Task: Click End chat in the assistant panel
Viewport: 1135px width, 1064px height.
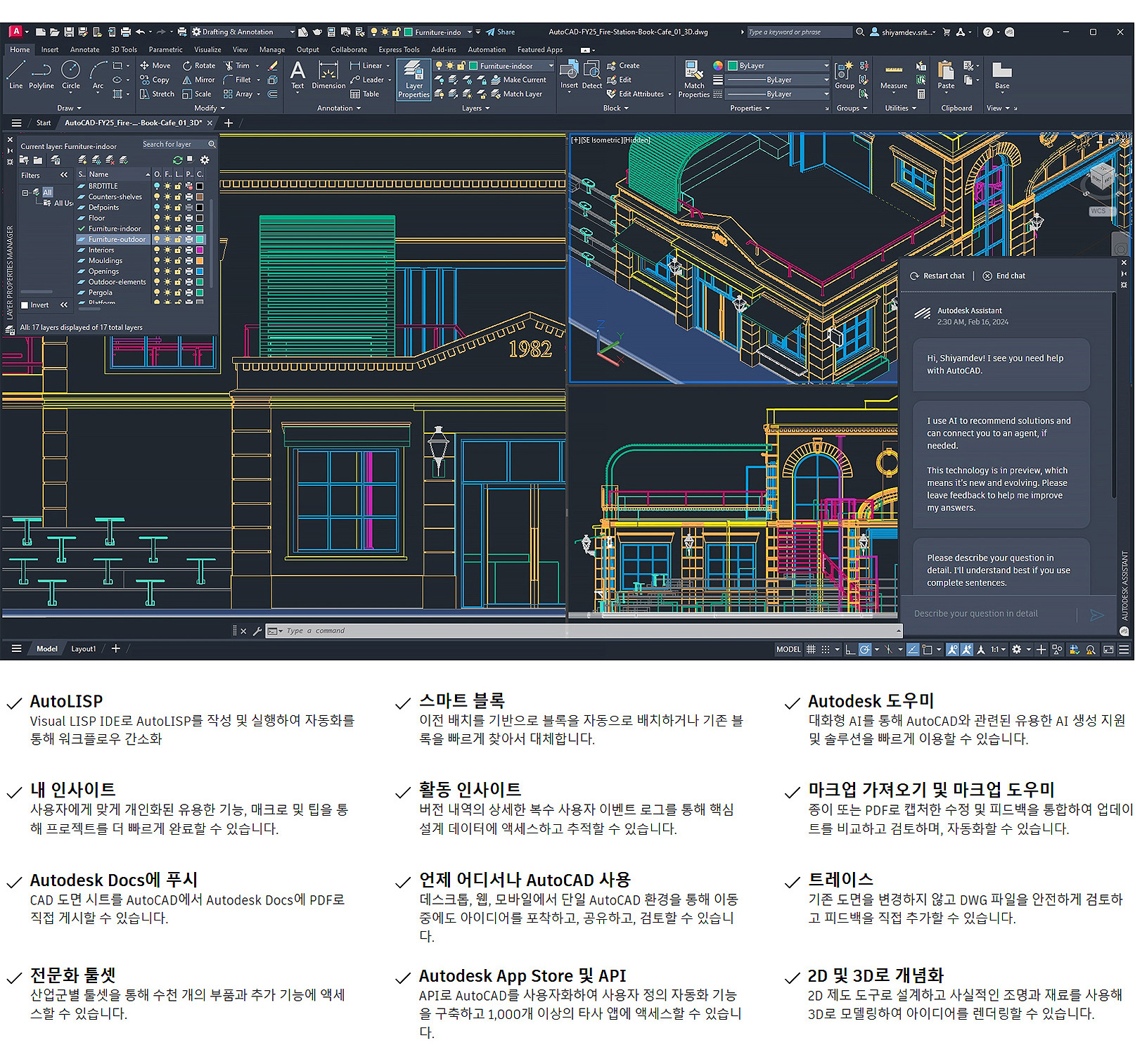Action: pos(1005,276)
